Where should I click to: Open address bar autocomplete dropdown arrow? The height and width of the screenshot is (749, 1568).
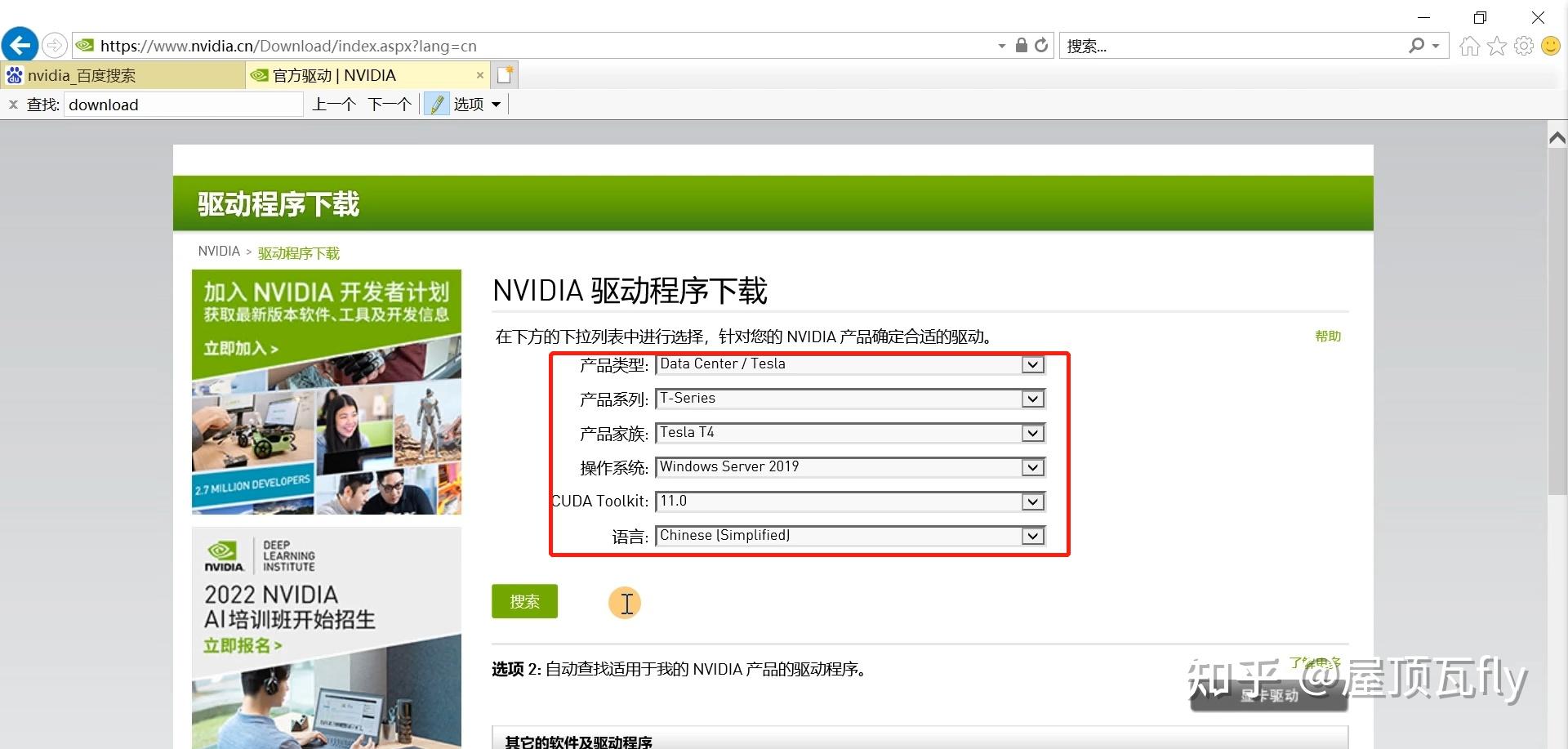(x=1002, y=46)
